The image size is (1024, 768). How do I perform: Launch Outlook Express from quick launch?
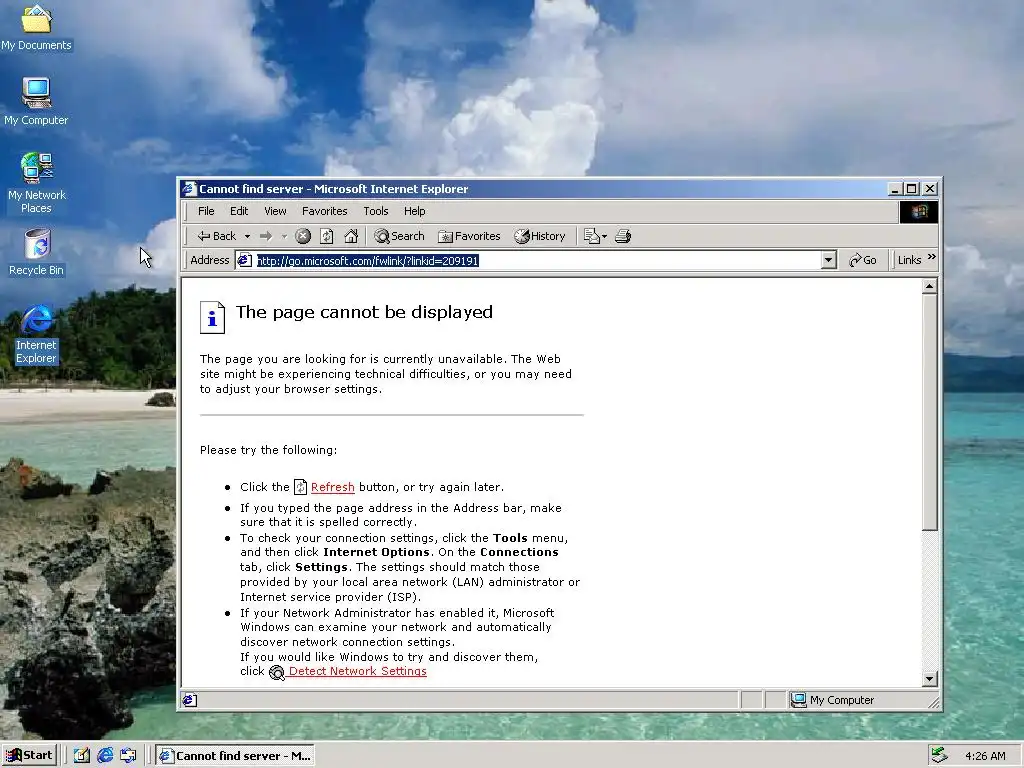[x=128, y=756]
